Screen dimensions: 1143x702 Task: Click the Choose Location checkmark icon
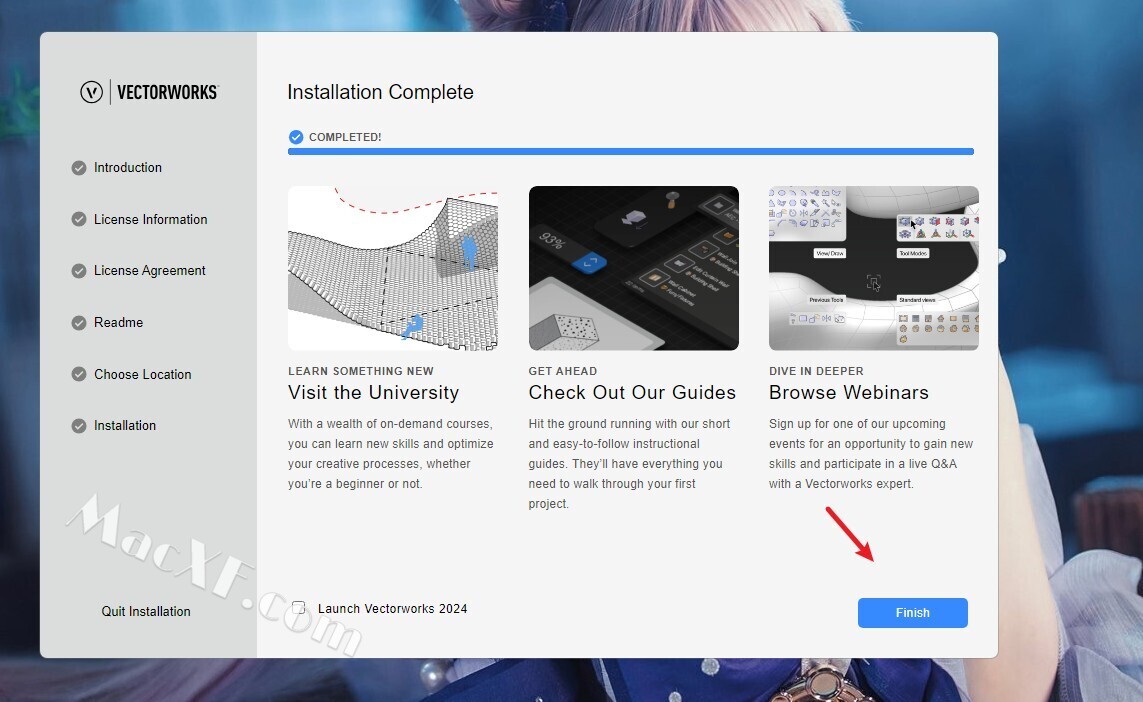click(x=79, y=374)
